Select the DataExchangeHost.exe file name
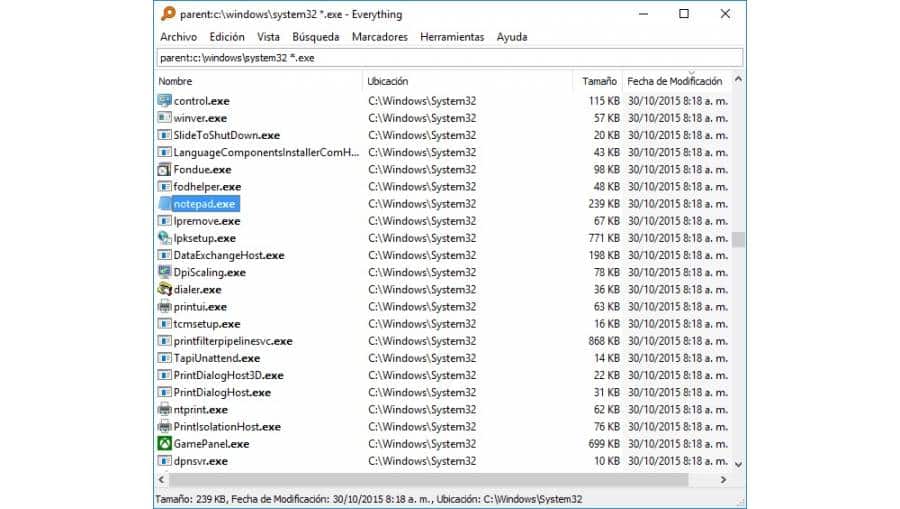 pyautogui.click(x=229, y=255)
